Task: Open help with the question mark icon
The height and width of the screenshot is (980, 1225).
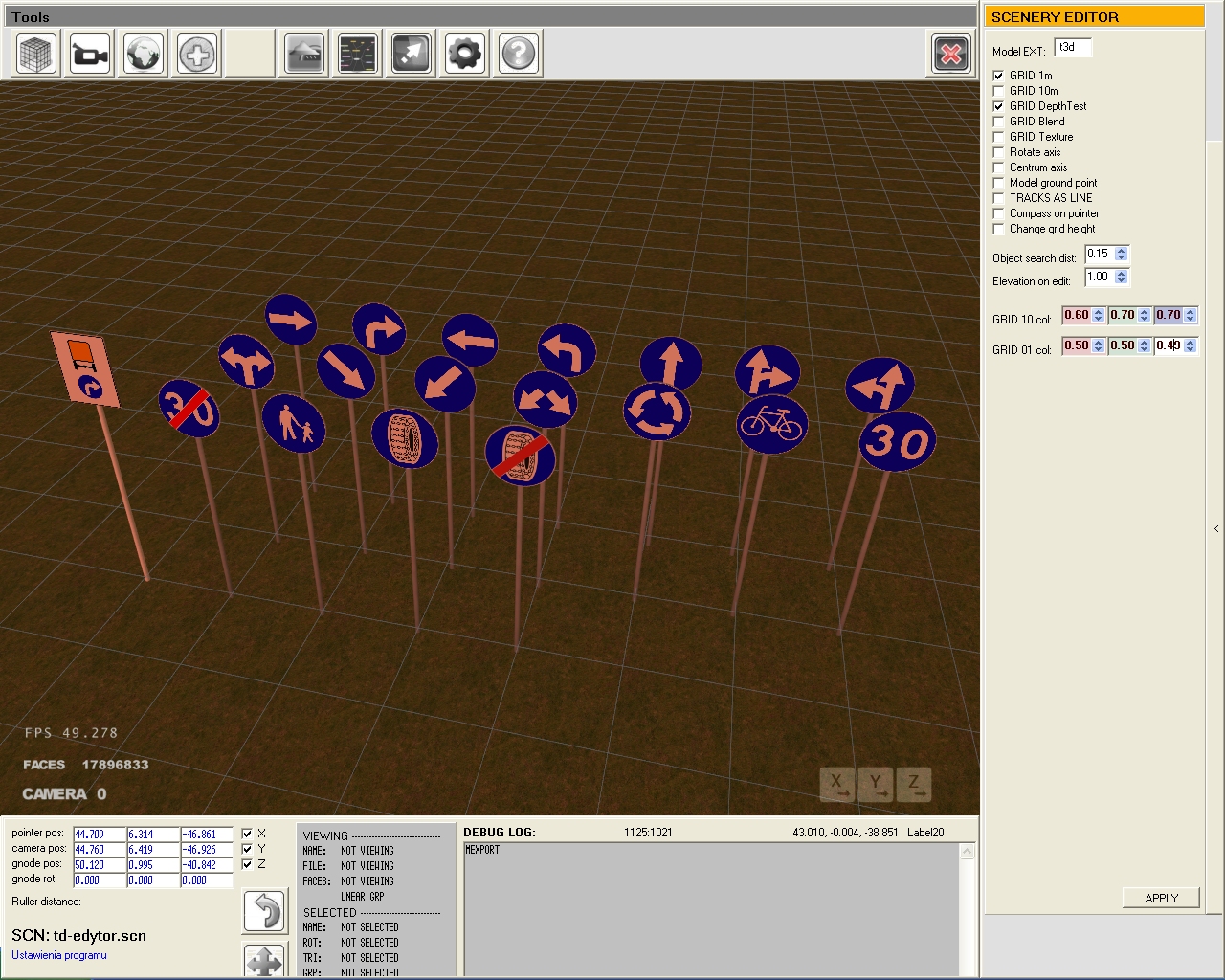Action: [x=518, y=54]
